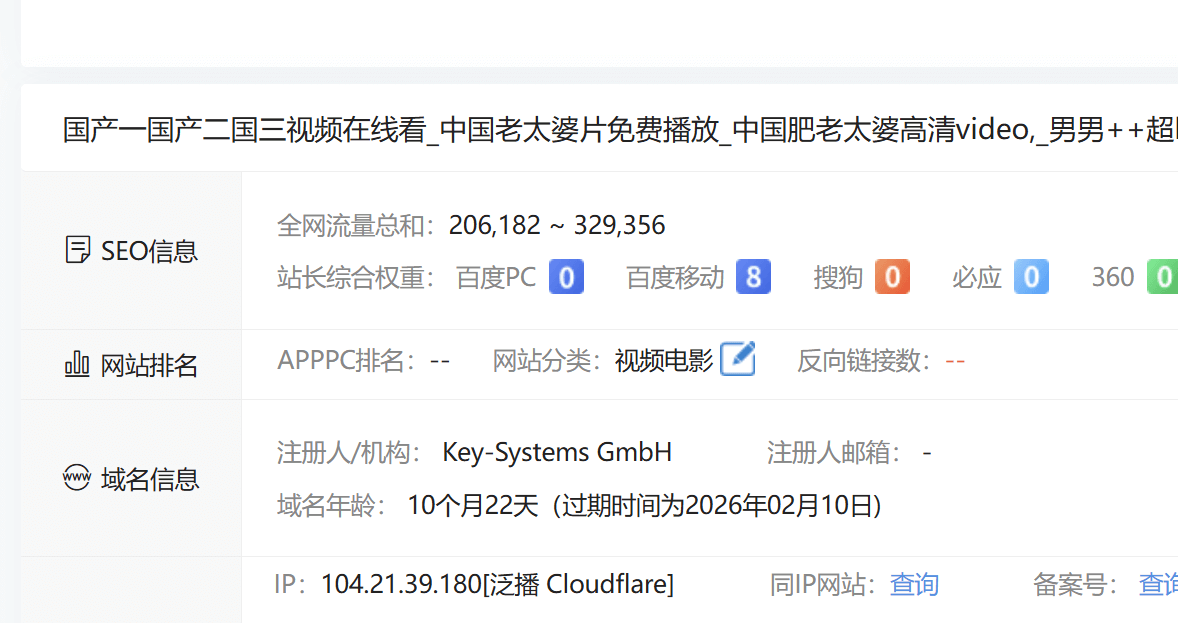Open the 360 weight badge

tap(1163, 277)
